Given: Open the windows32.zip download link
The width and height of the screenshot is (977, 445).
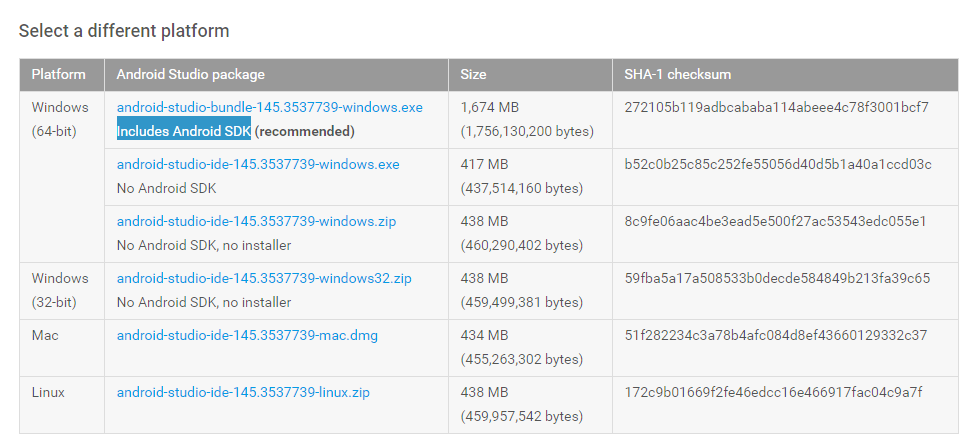Looking at the screenshot, I should (264, 278).
